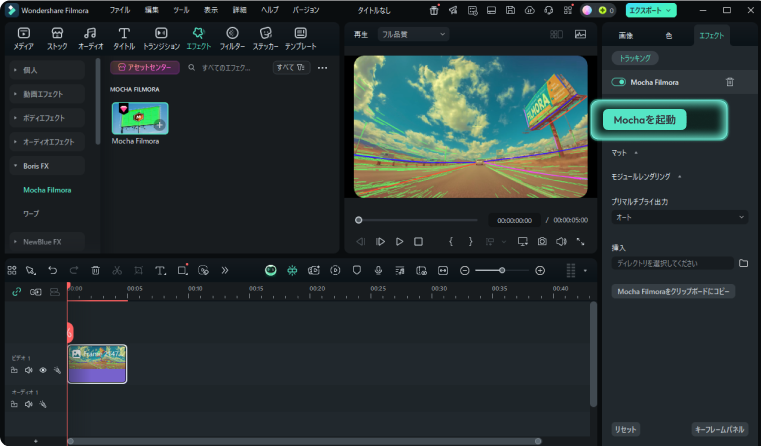Open the フィルター filters tab
Screen dimensions: 768x447
pyautogui.click(x=232, y=39)
